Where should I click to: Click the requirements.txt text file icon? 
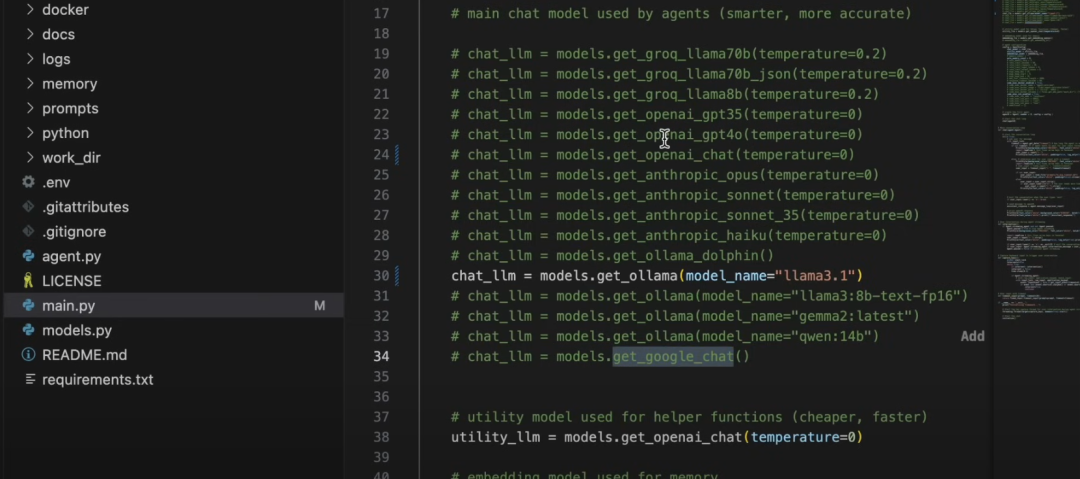coord(29,380)
